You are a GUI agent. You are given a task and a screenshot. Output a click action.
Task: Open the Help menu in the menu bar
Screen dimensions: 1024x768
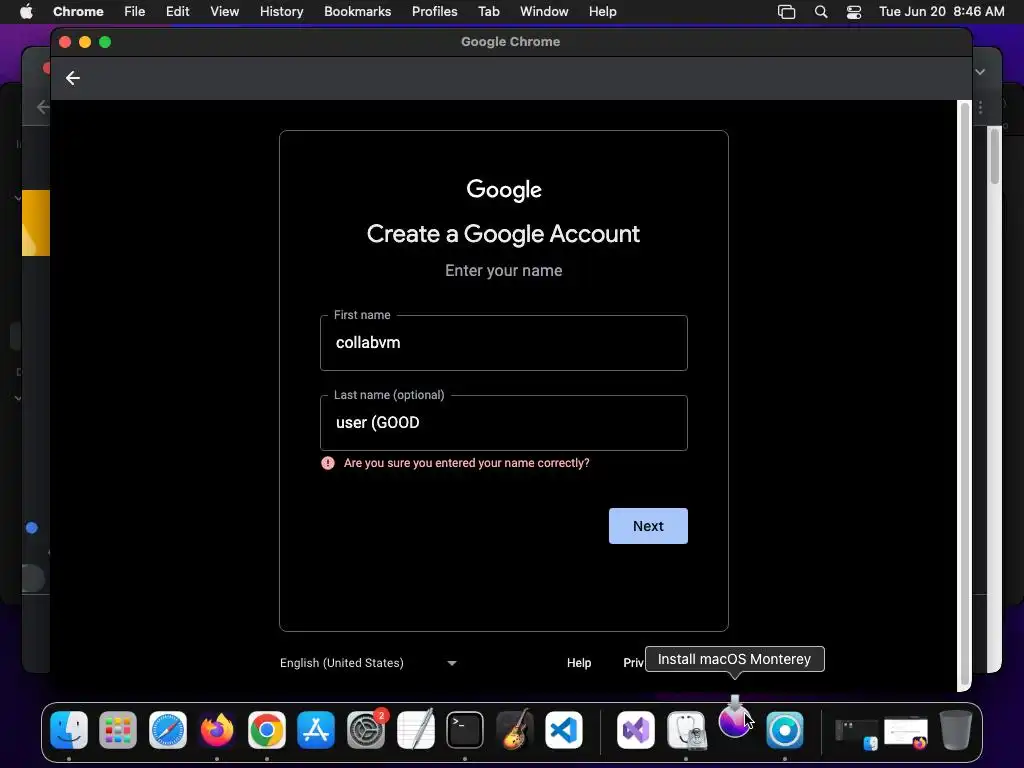click(x=602, y=12)
